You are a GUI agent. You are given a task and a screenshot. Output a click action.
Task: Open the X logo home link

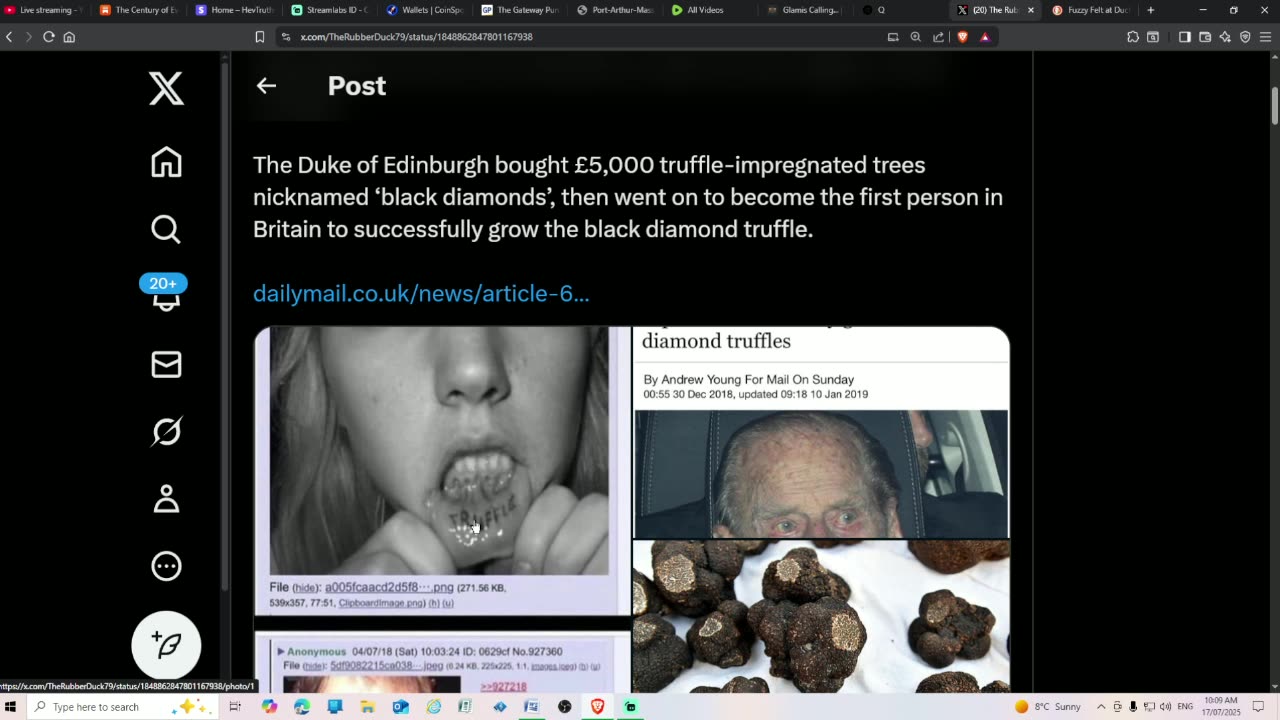point(166,88)
